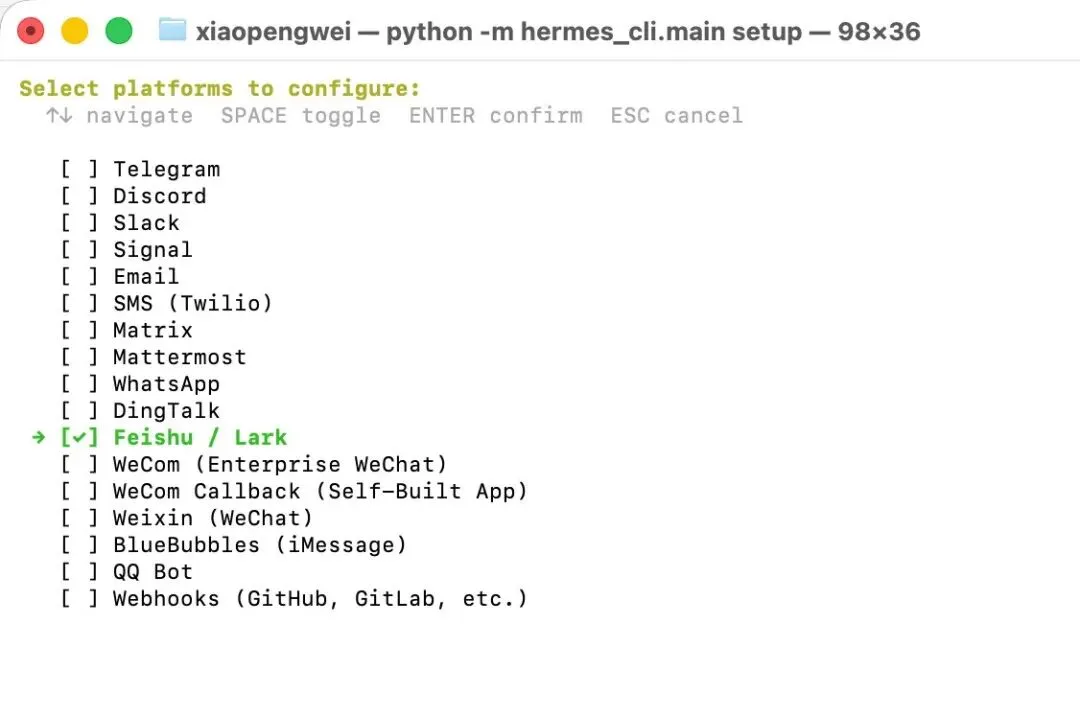Screen dimensions: 1080x716
Task: Tick the WhatsApp checkbox
Action: point(79,385)
